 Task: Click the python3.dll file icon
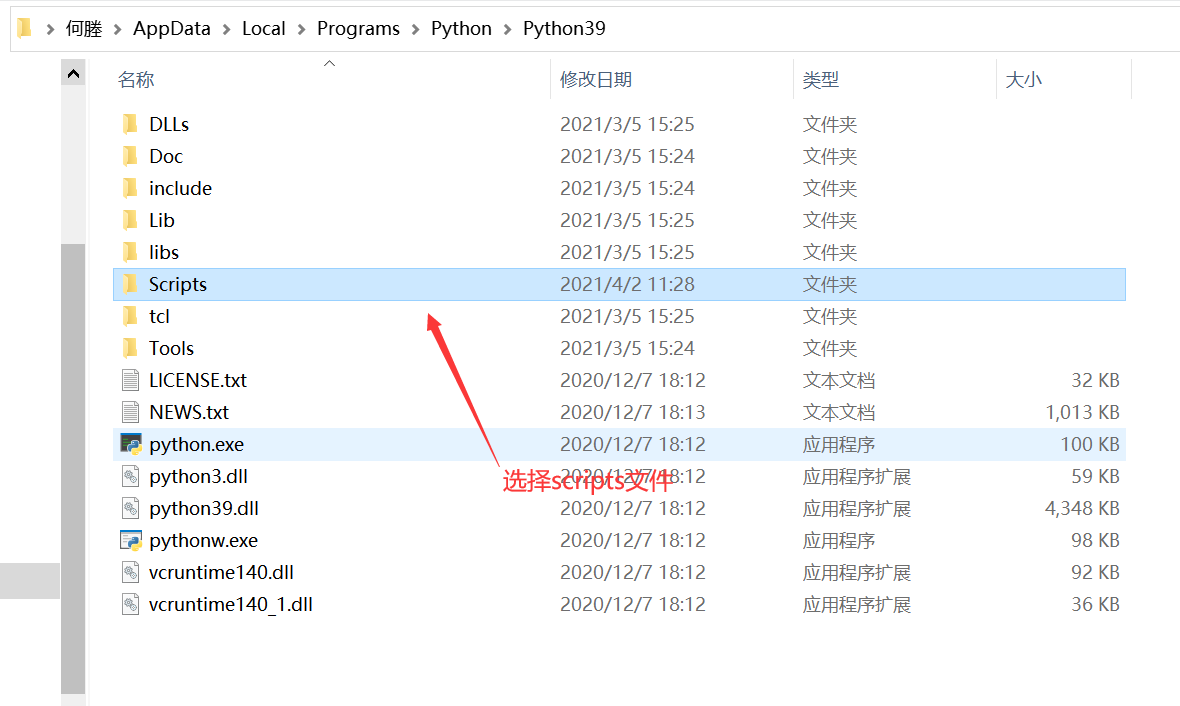[130, 476]
